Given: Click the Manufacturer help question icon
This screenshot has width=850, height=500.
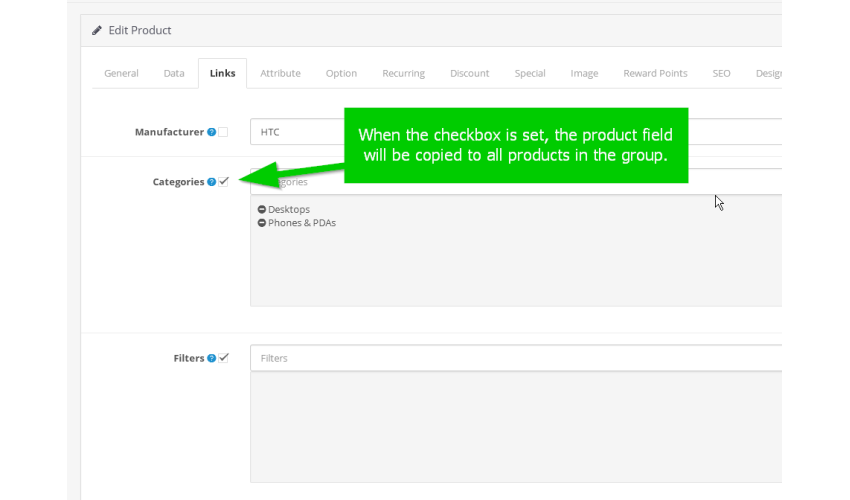Looking at the screenshot, I should click(x=211, y=132).
